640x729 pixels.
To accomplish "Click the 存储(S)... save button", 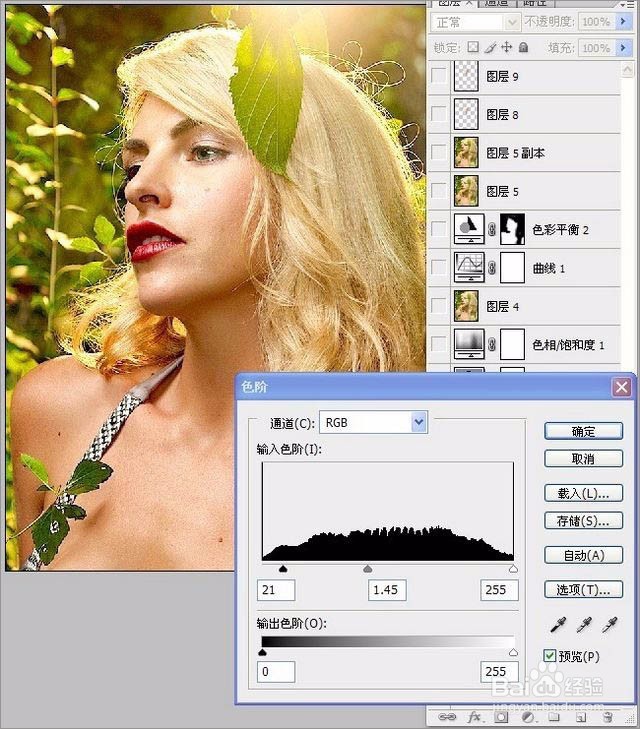I will point(583,521).
